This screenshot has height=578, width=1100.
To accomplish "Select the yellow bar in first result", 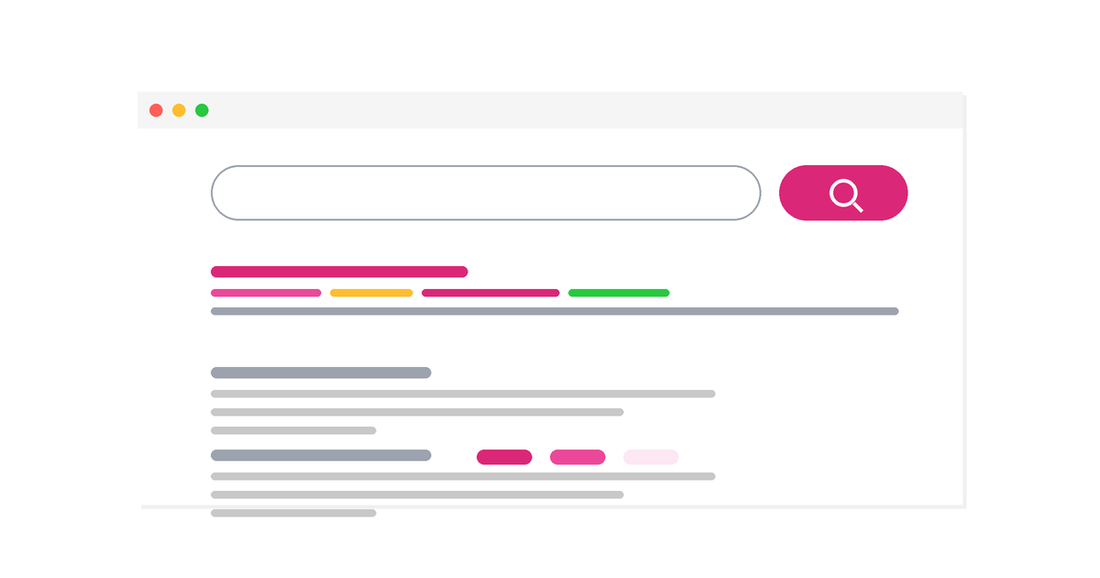I will pos(371,293).
